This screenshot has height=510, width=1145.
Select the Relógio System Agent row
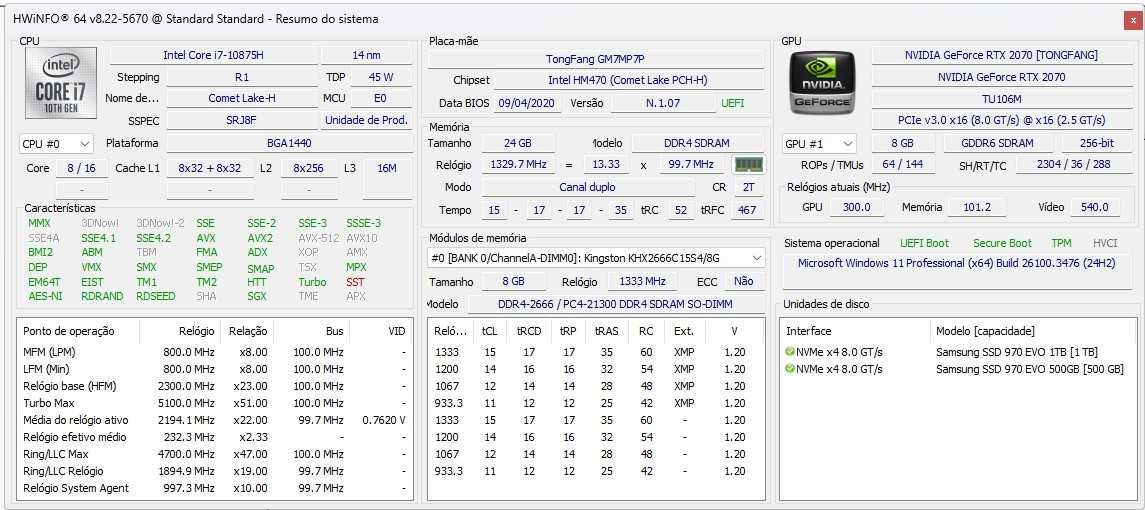coord(215,488)
